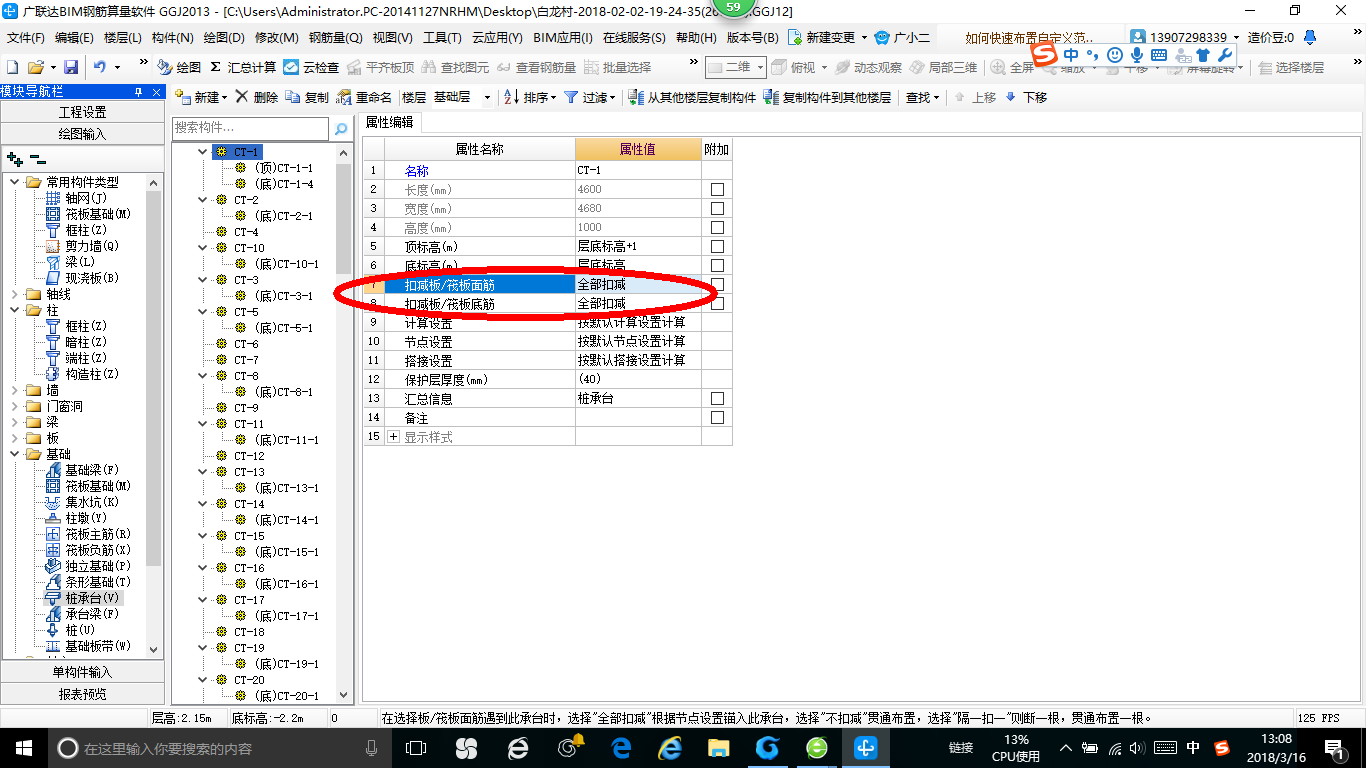This screenshot has width=1366, height=768.
Task: Select 筏板主筋(R) in the tree
Action: tap(97, 534)
